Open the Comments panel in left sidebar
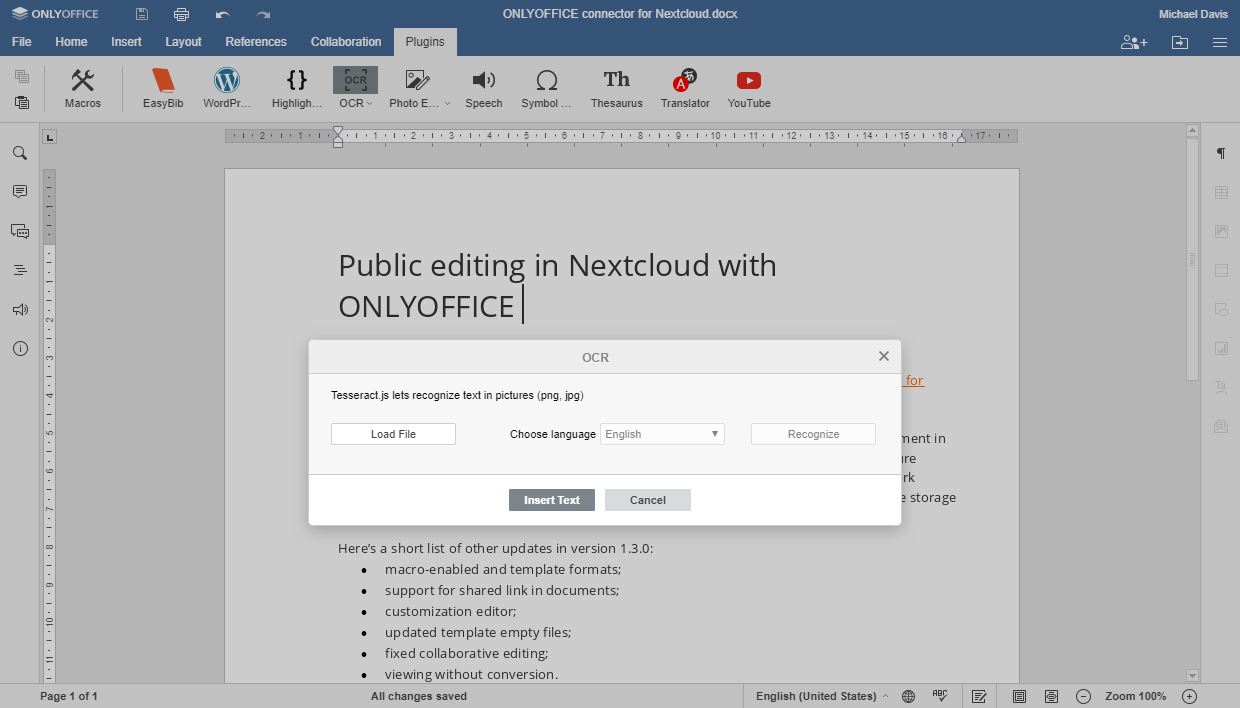 20,192
